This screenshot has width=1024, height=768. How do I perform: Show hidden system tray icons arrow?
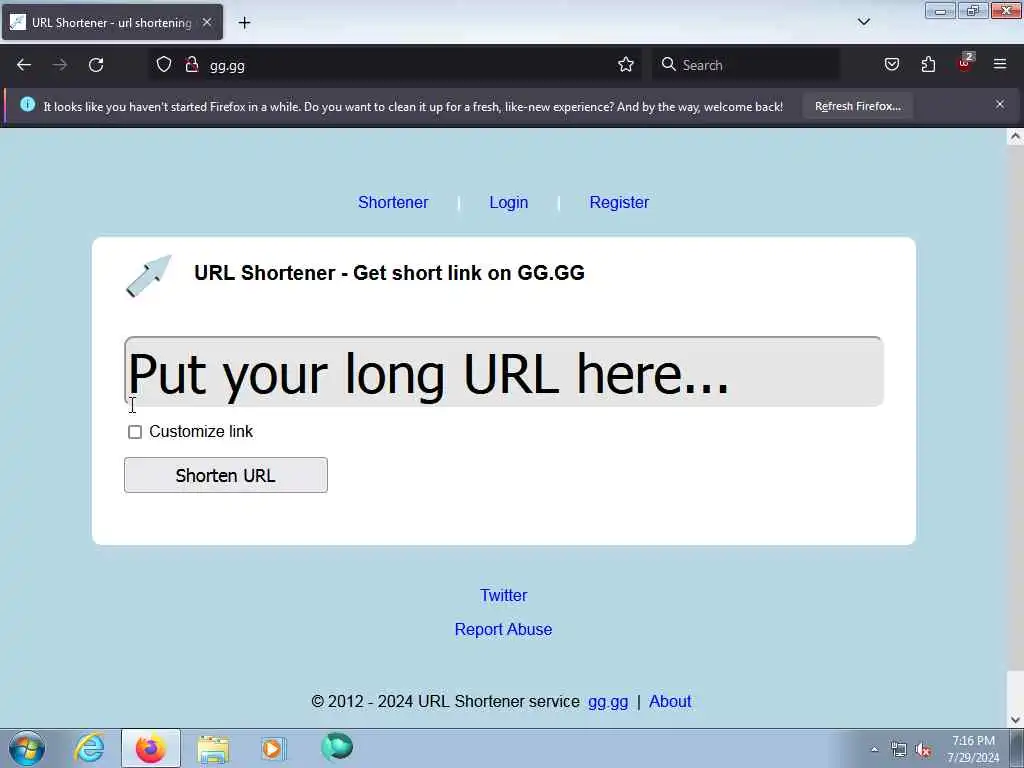(x=874, y=750)
